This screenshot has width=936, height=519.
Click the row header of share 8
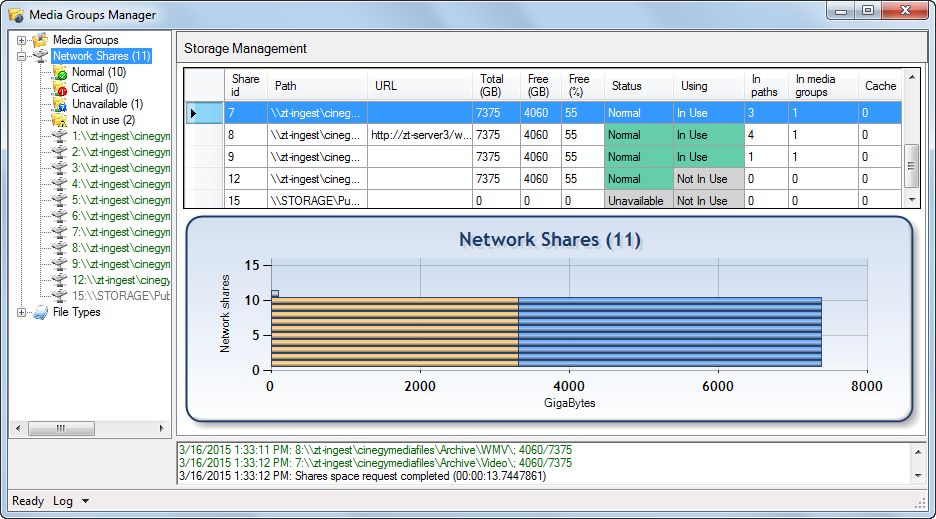tap(204, 135)
